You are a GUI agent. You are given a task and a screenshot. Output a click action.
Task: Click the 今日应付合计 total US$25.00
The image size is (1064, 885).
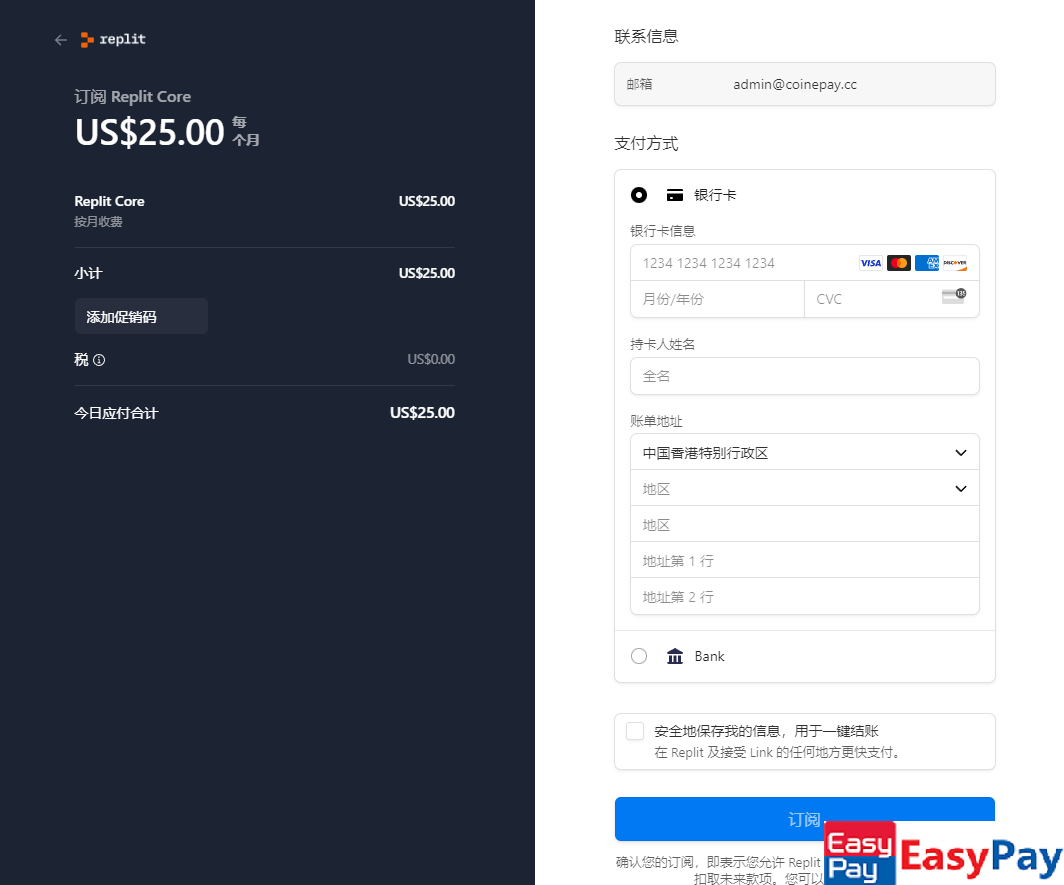(x=422, y=413)
